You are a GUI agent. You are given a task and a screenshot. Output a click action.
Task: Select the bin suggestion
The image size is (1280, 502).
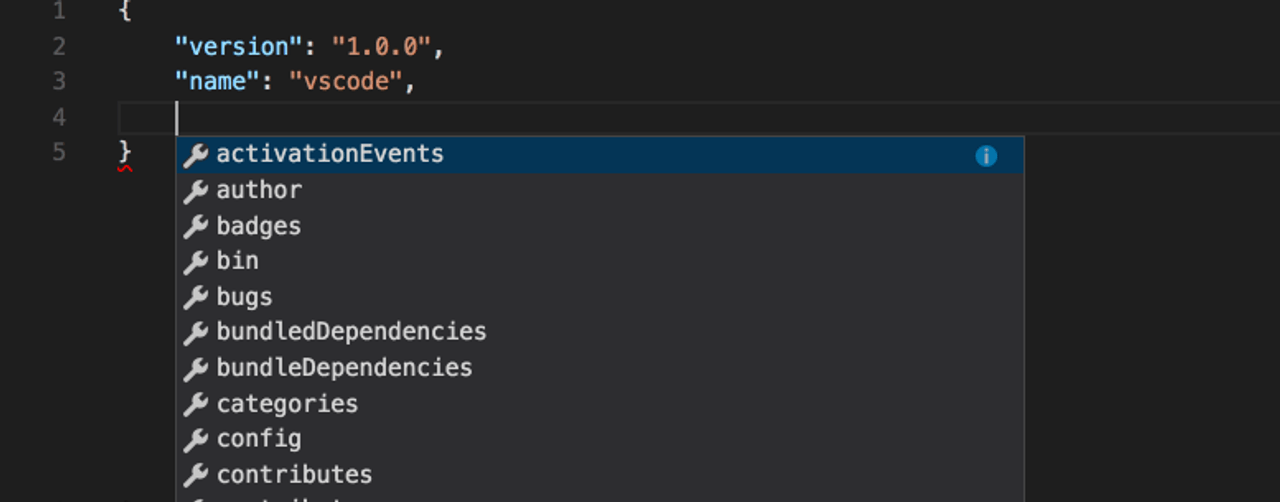point(238,262)
